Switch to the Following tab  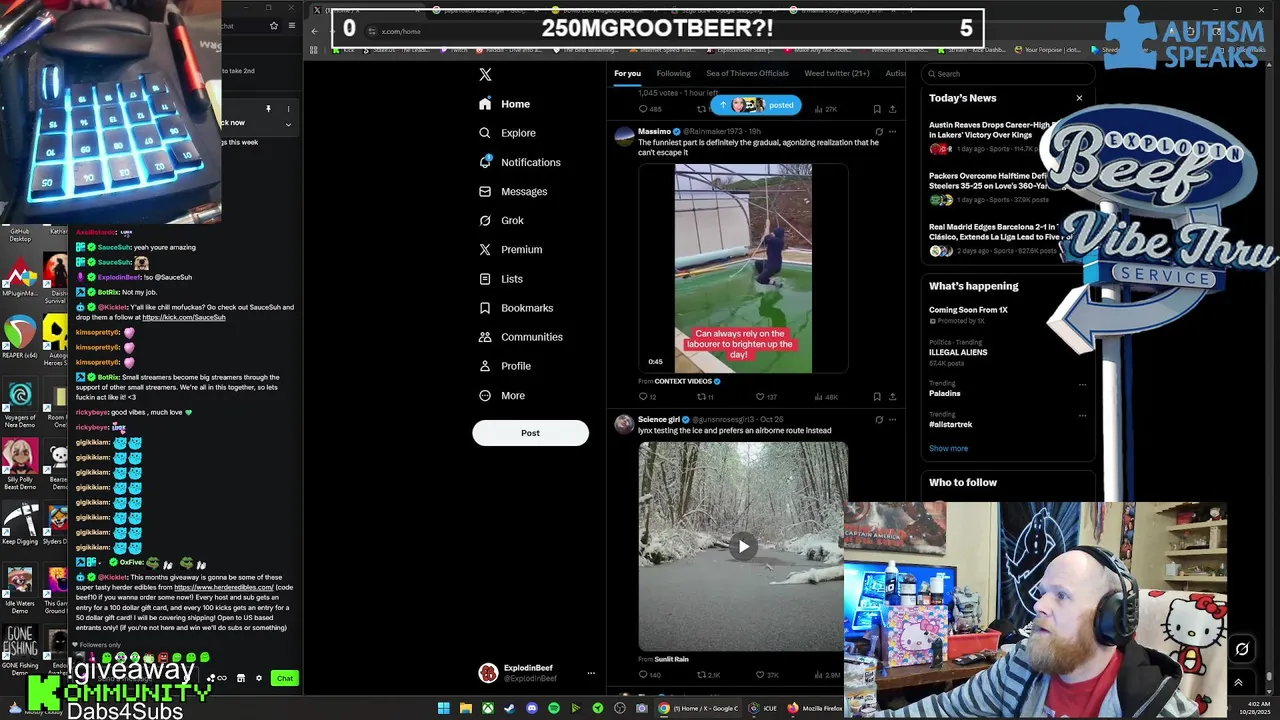[x=673, y=73]
